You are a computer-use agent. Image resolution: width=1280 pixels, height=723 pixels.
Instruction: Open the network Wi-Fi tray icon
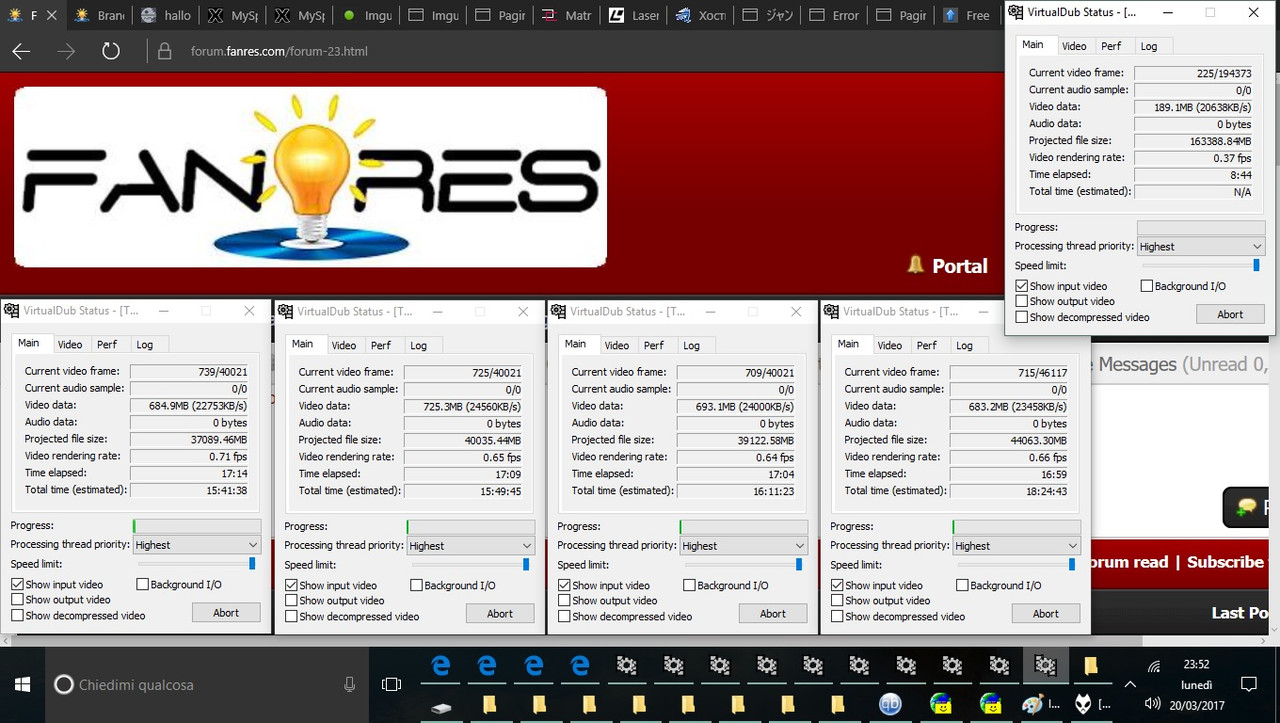coord(1153,667)
